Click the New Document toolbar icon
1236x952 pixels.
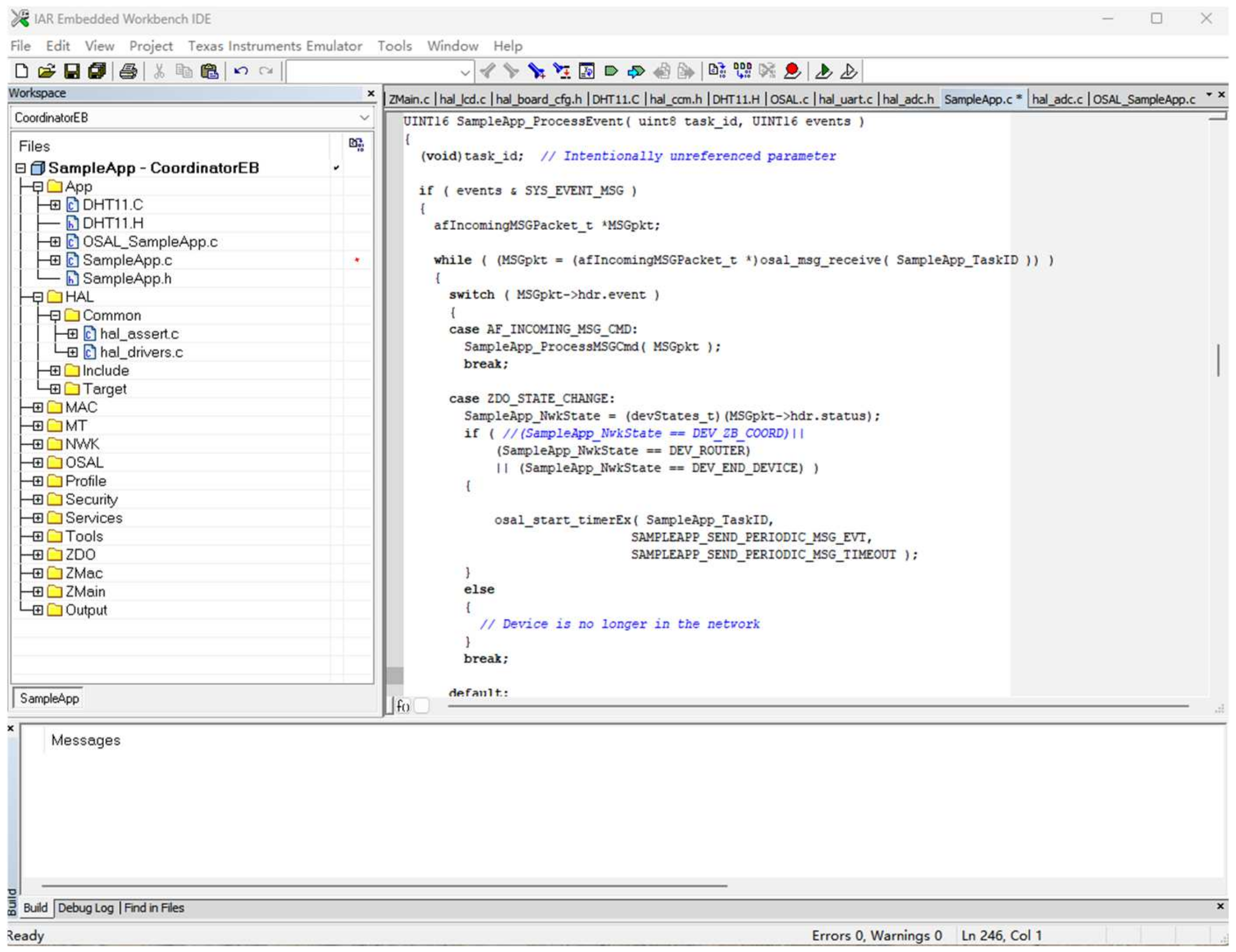click(x=21, y=71)
